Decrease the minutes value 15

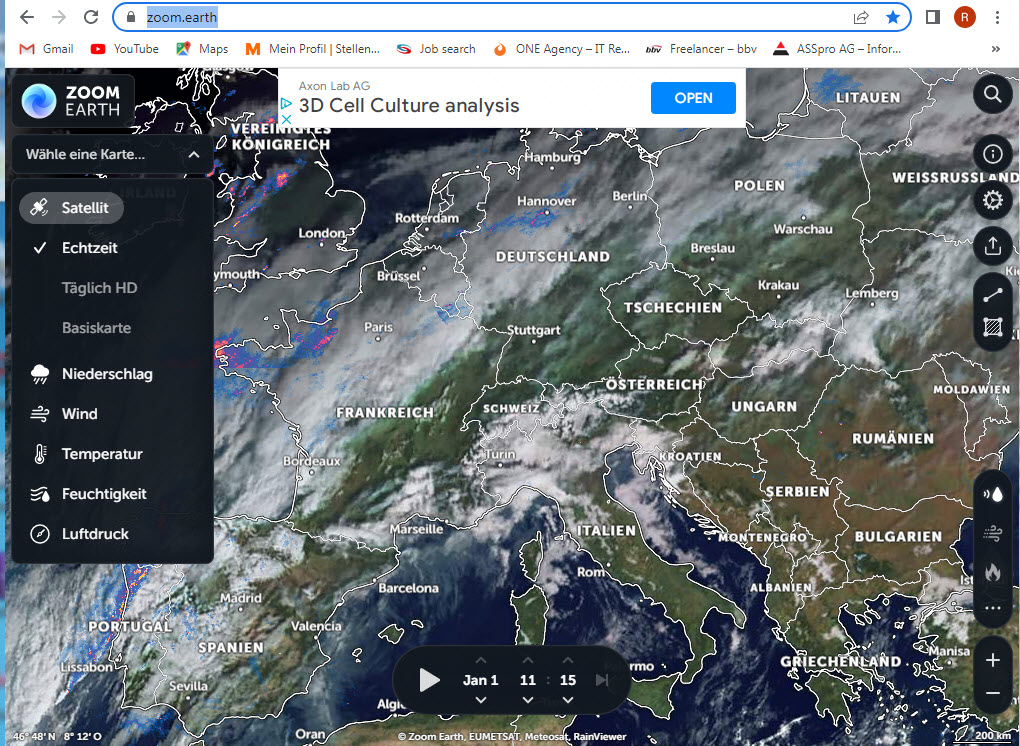[568, 700]
